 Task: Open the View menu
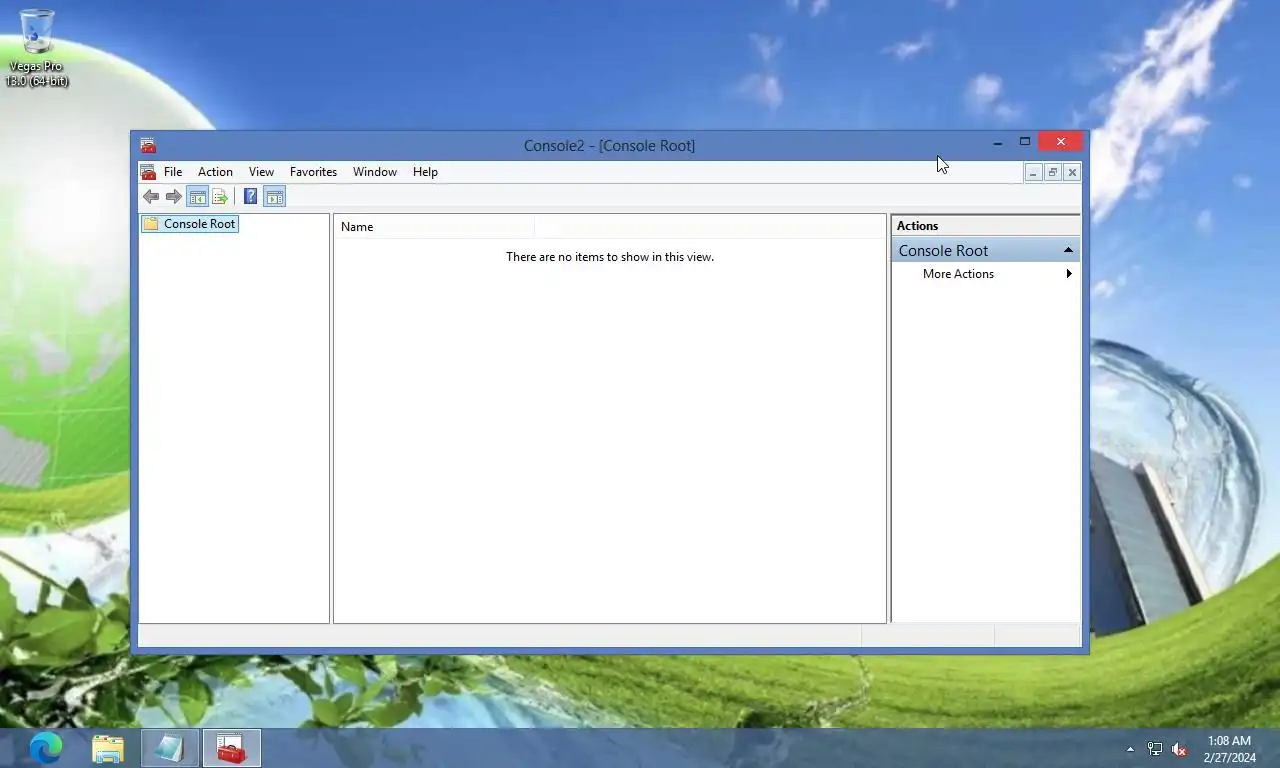point(261,172)
